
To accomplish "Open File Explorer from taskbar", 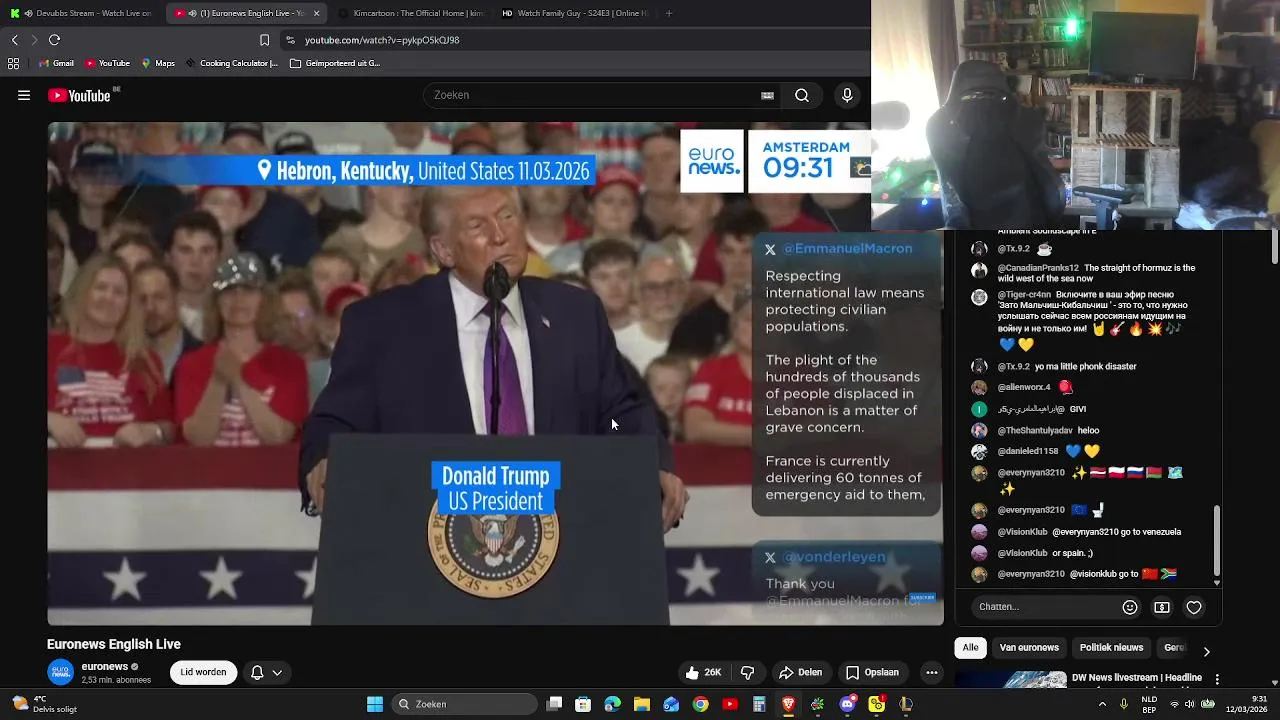I will (642, 704).
